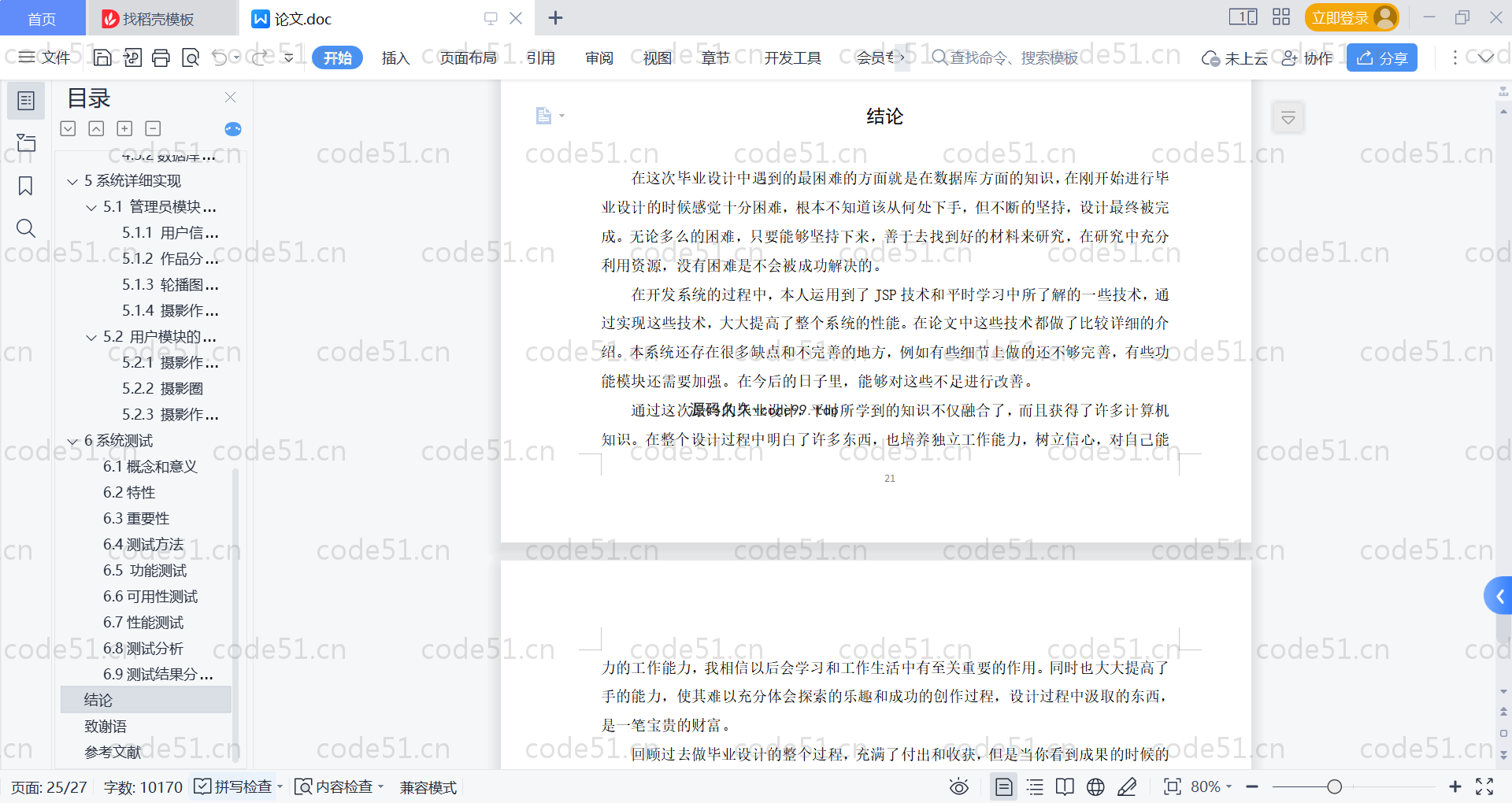Click the demote heading level minus icon
1512x803 pixels.
tap(153, 128)
